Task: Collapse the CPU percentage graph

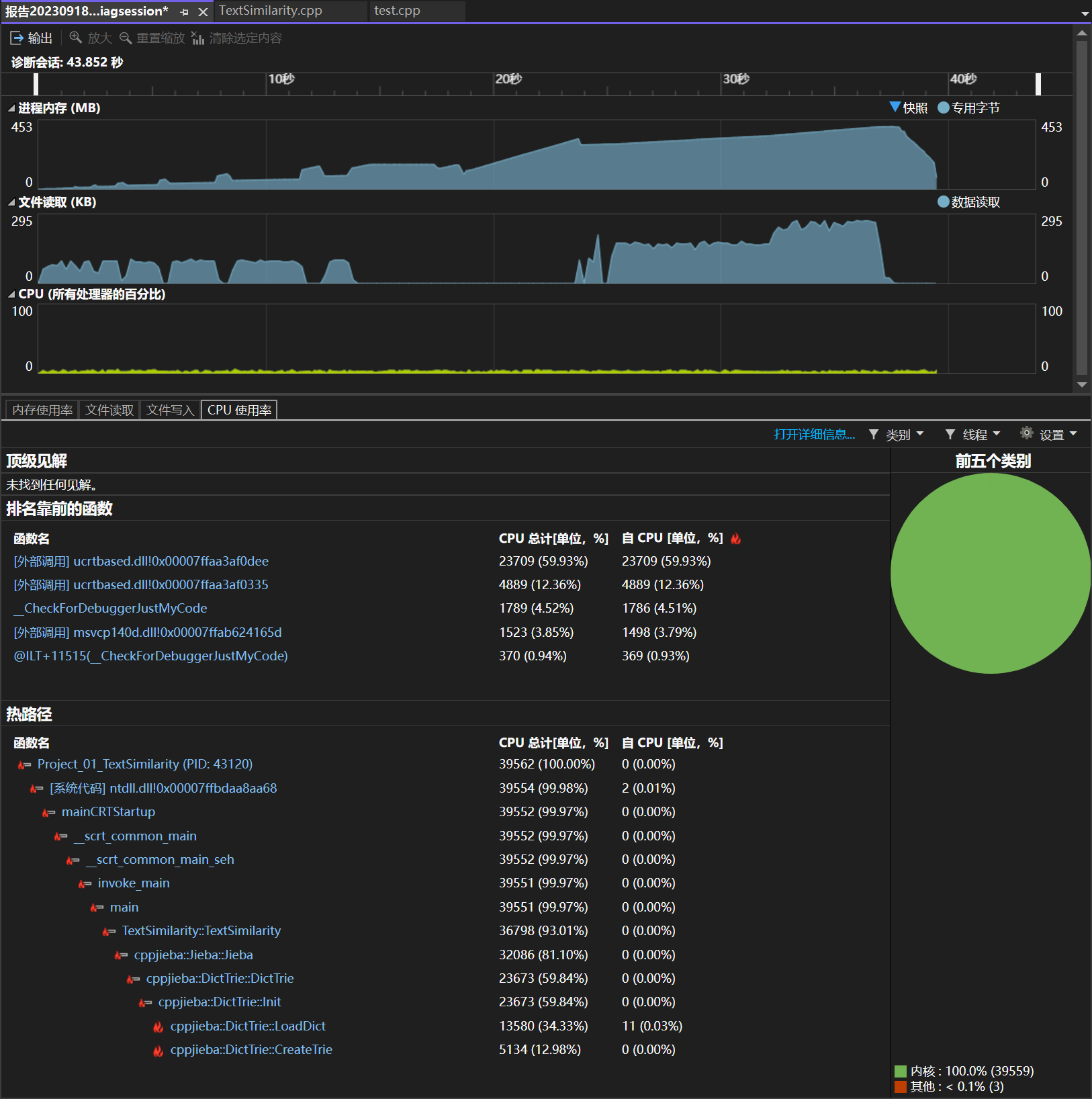Action: (11, 294)
